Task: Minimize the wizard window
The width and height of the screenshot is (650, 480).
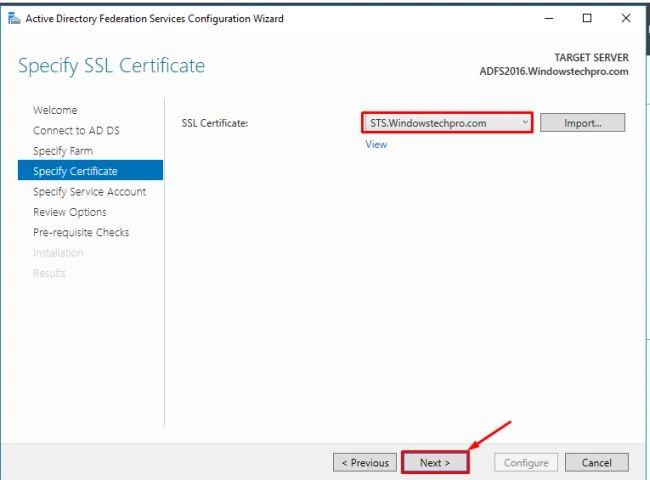Action: 549,18
